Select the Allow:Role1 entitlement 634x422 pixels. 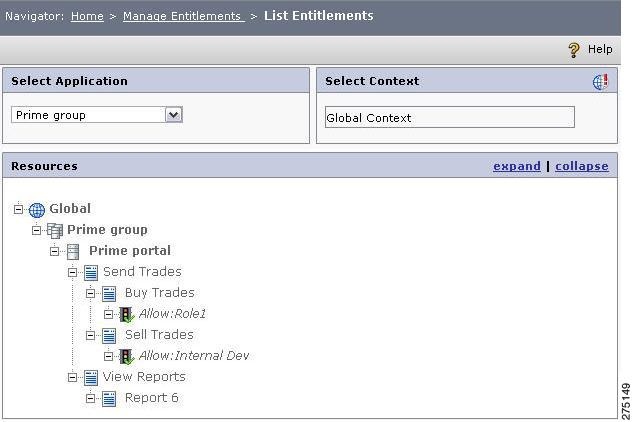pos(172,314)
